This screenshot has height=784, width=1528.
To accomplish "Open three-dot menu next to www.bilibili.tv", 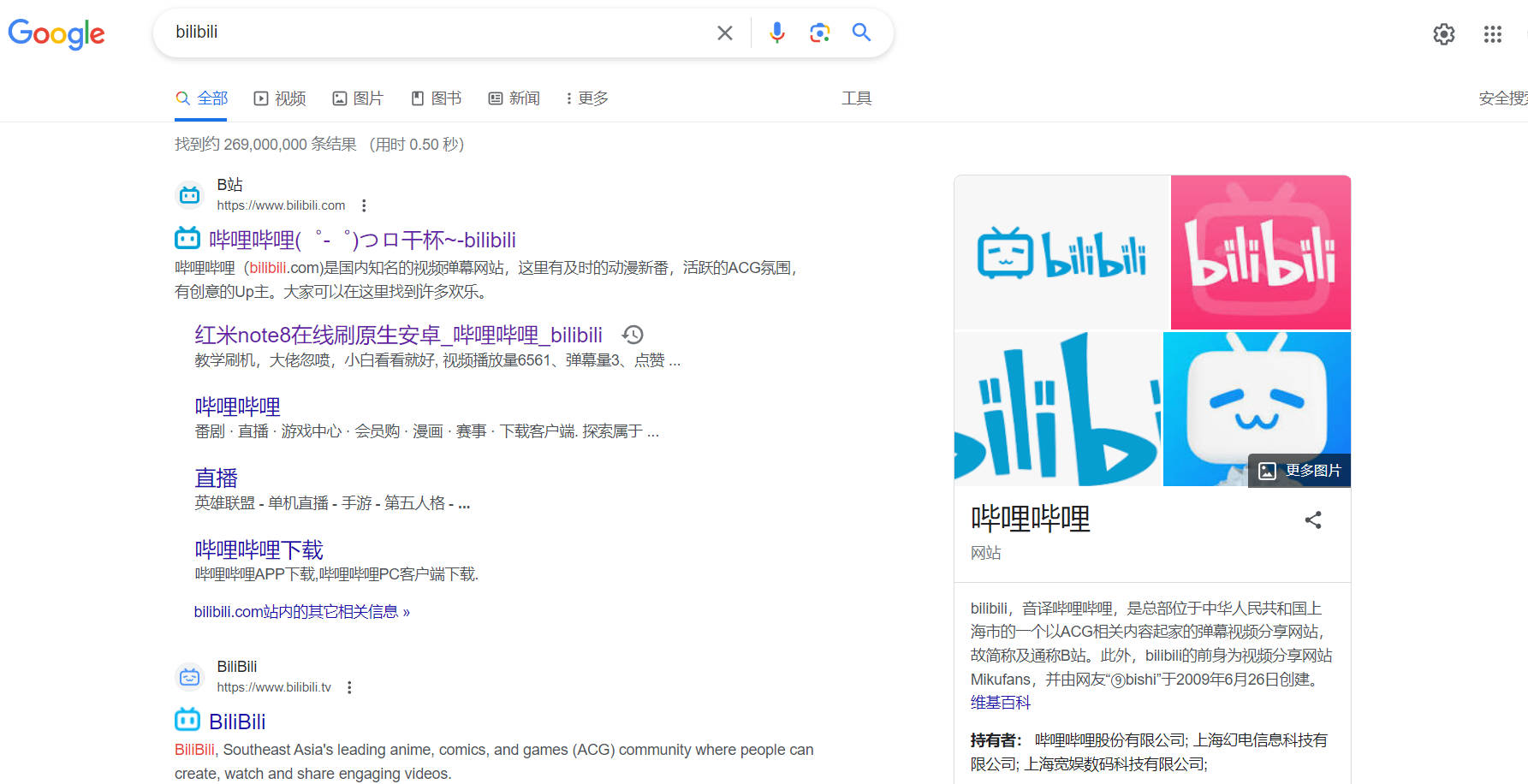I will pos(349,687).
